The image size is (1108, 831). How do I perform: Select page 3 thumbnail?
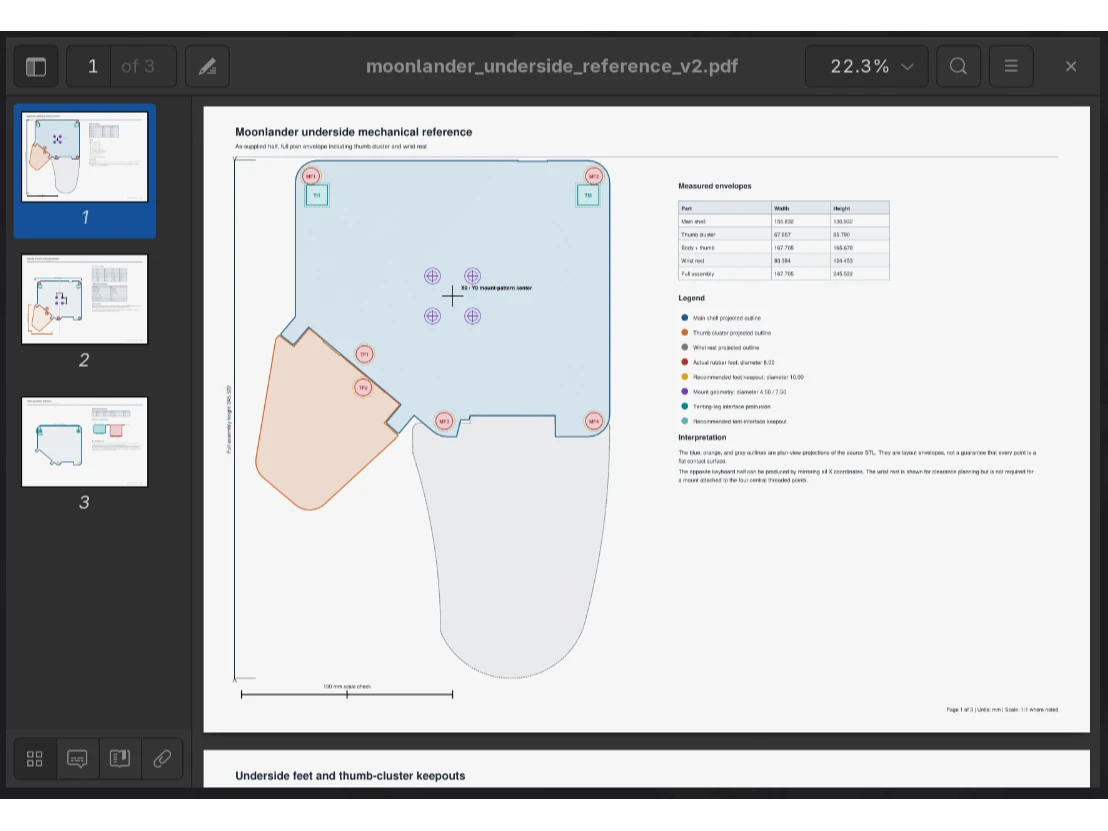pyautogui.click(x=85, y=442)
